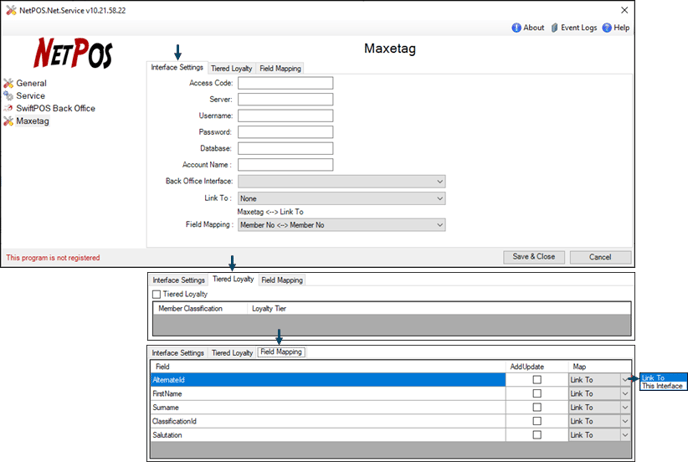
Task: Click the Field column header
Action: (x=328, y=366)
